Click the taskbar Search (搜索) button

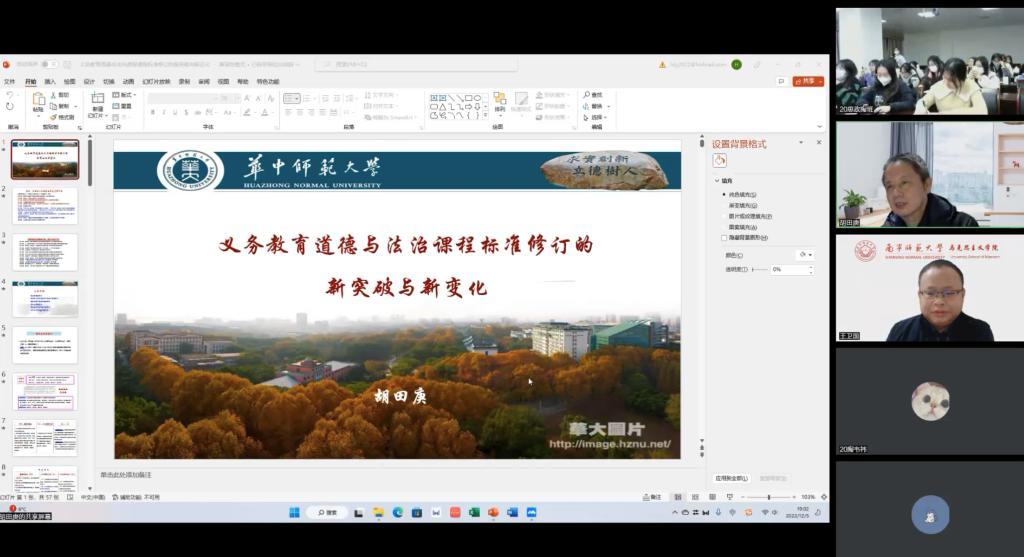327,513
